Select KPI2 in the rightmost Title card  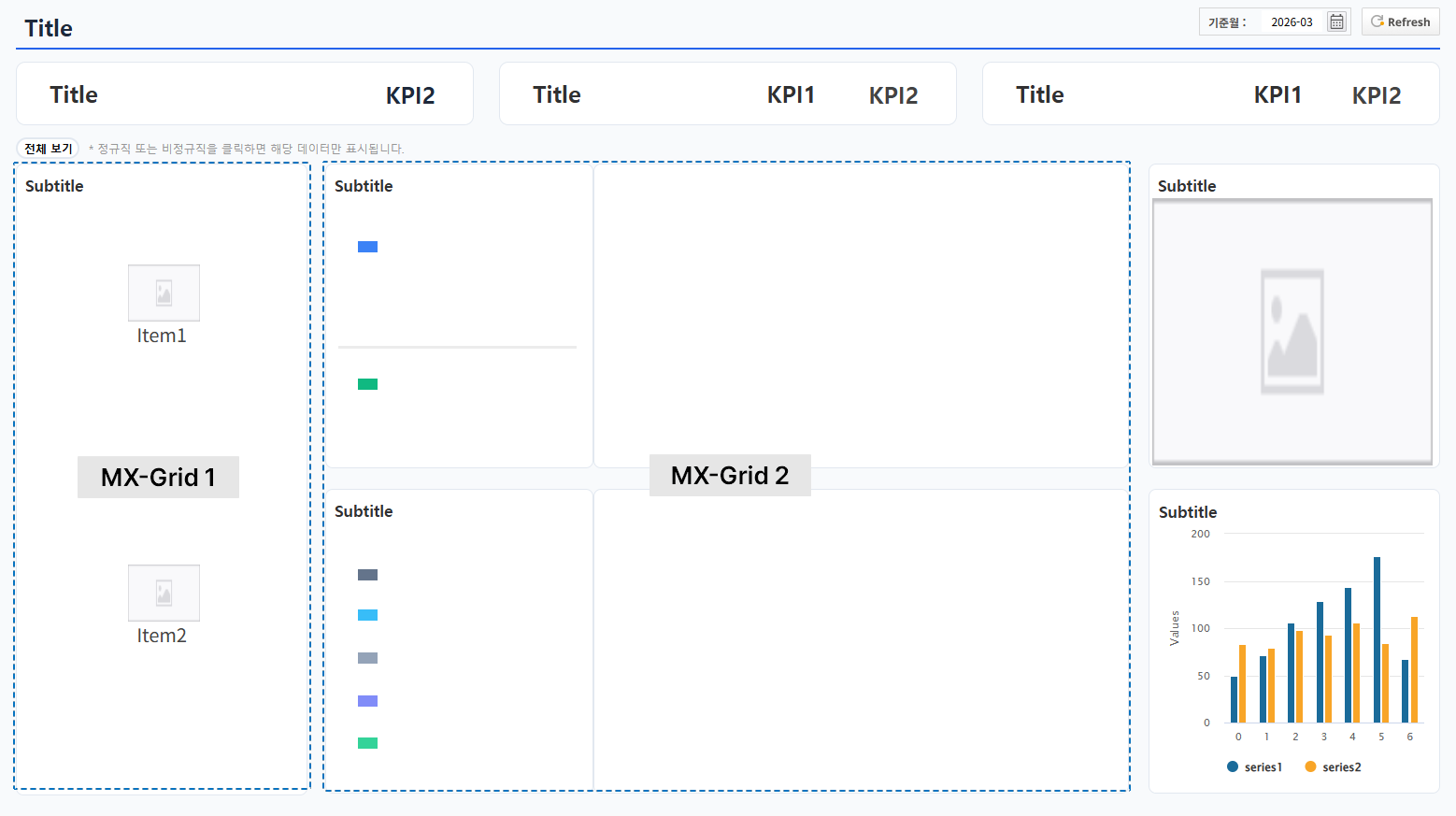[1377, 95]
